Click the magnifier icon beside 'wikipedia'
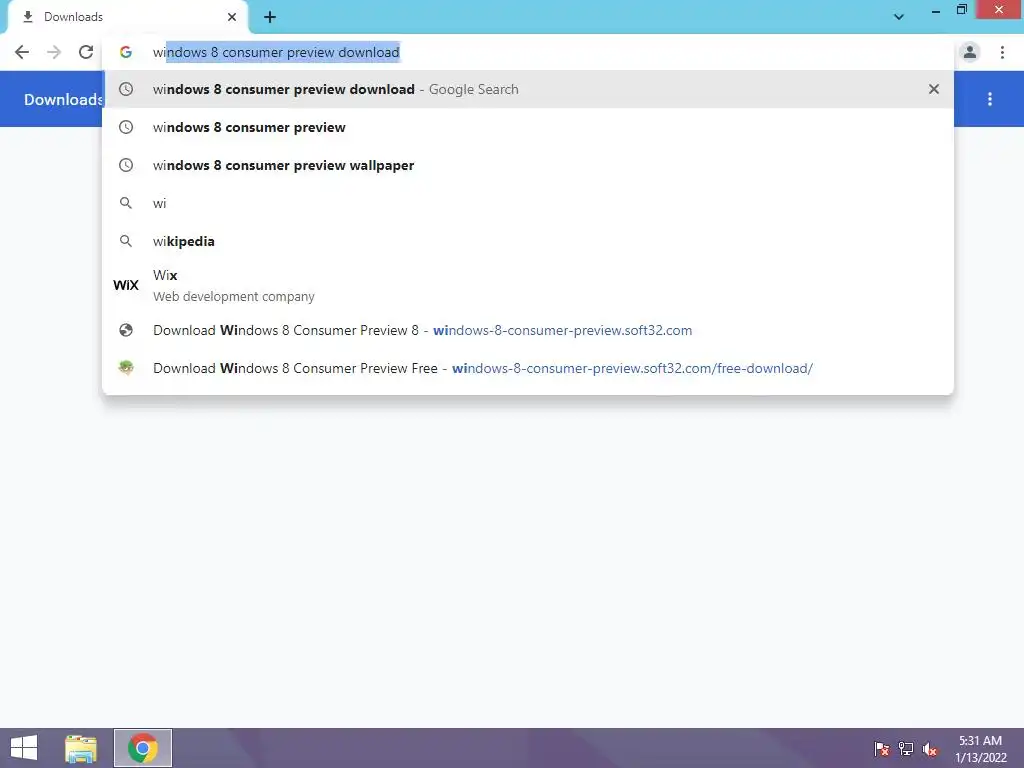The width and height of the screenshot is (1024, 768). click(126, 241)
